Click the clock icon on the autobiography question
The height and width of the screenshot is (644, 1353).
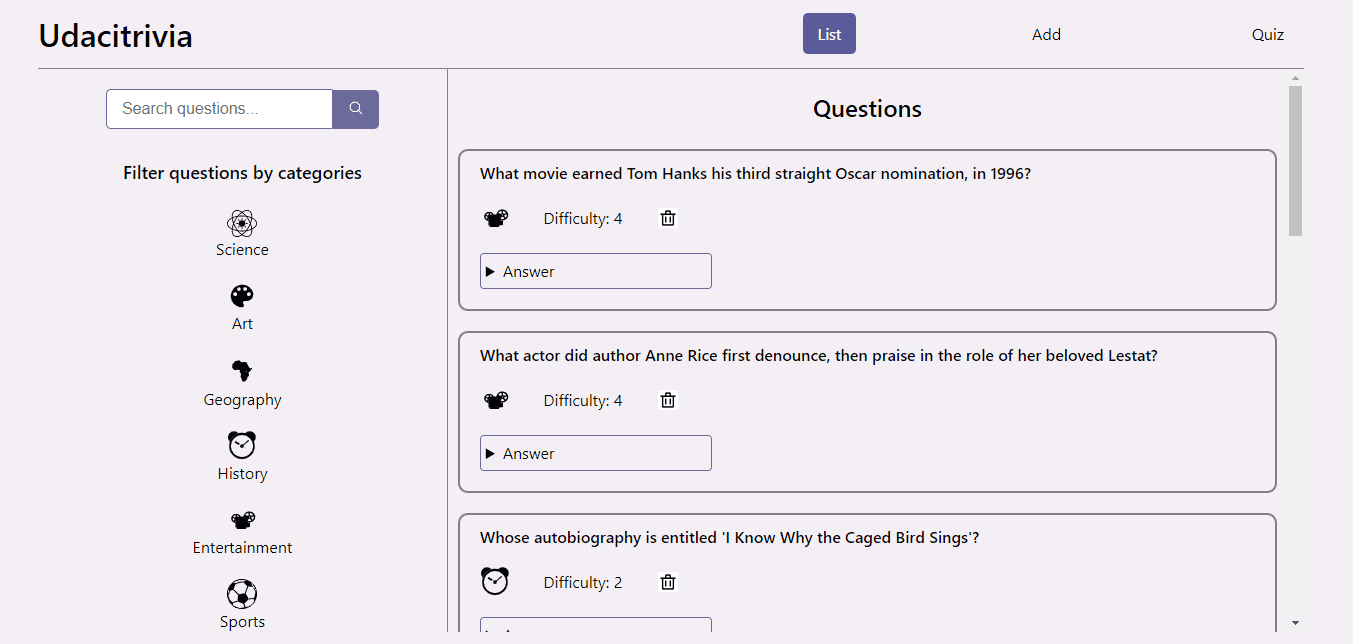pos(495,580)
